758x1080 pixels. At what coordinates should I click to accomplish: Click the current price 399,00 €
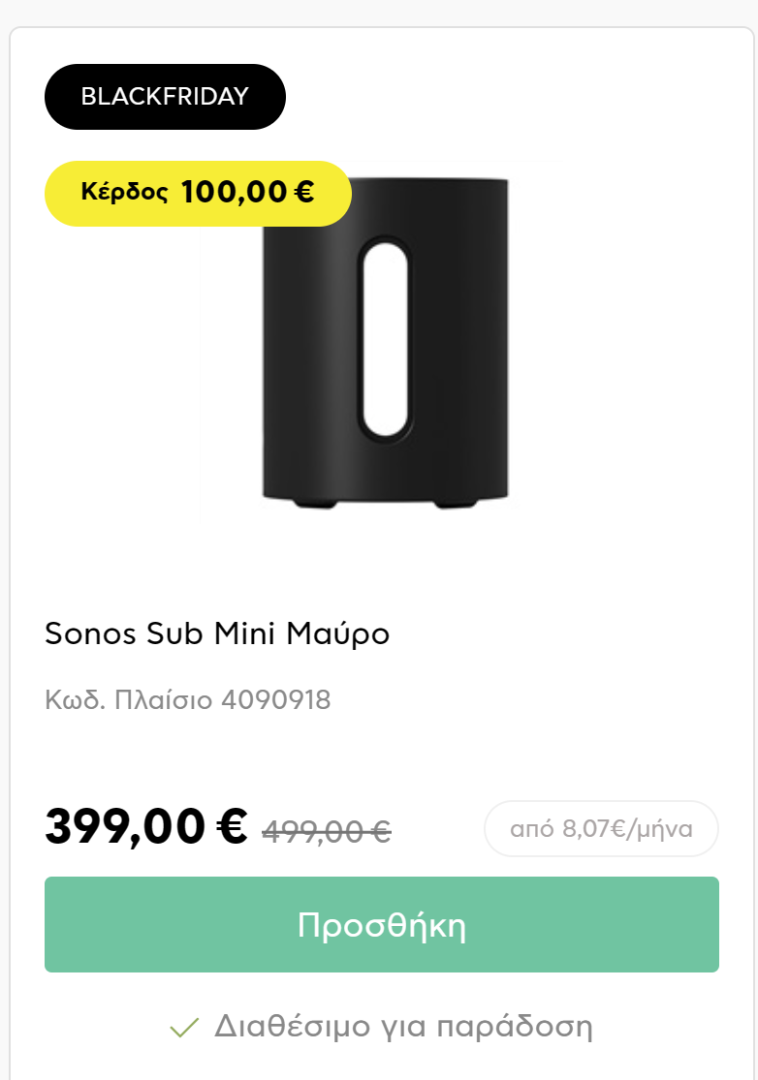click(146, 826)
